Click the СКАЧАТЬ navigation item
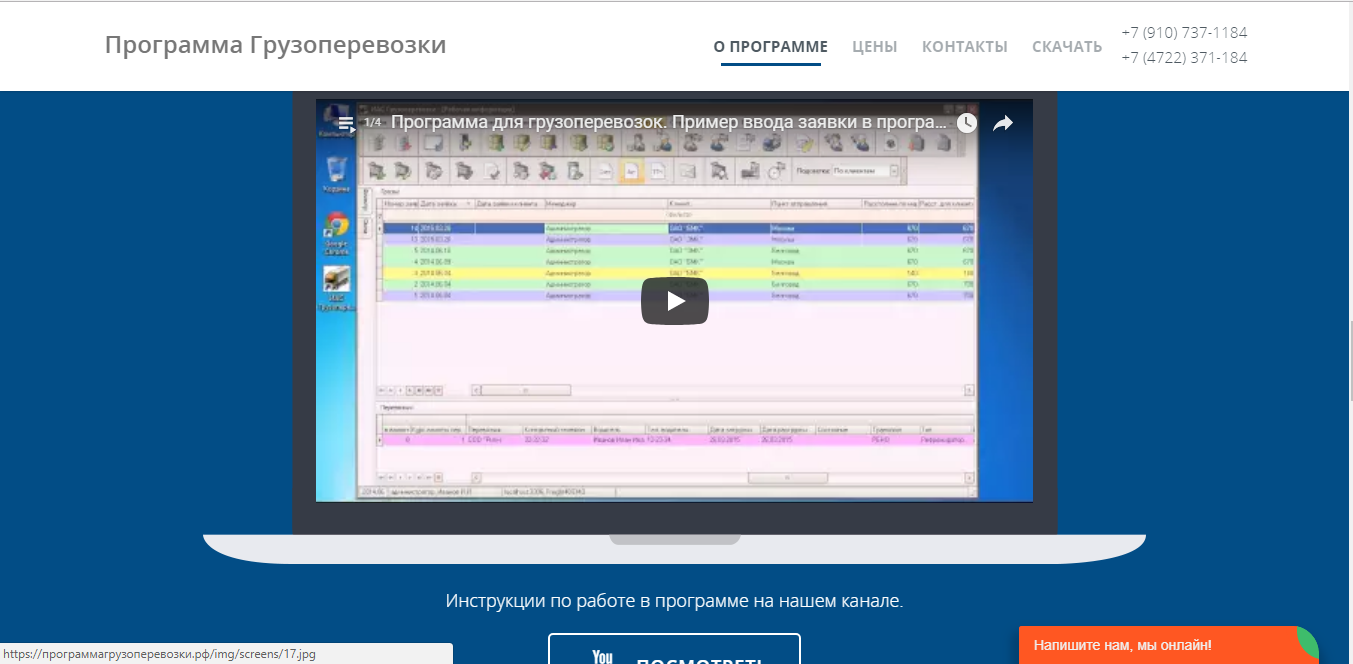The height and width of the screenshot is (664, 1353). [1066, 46]
